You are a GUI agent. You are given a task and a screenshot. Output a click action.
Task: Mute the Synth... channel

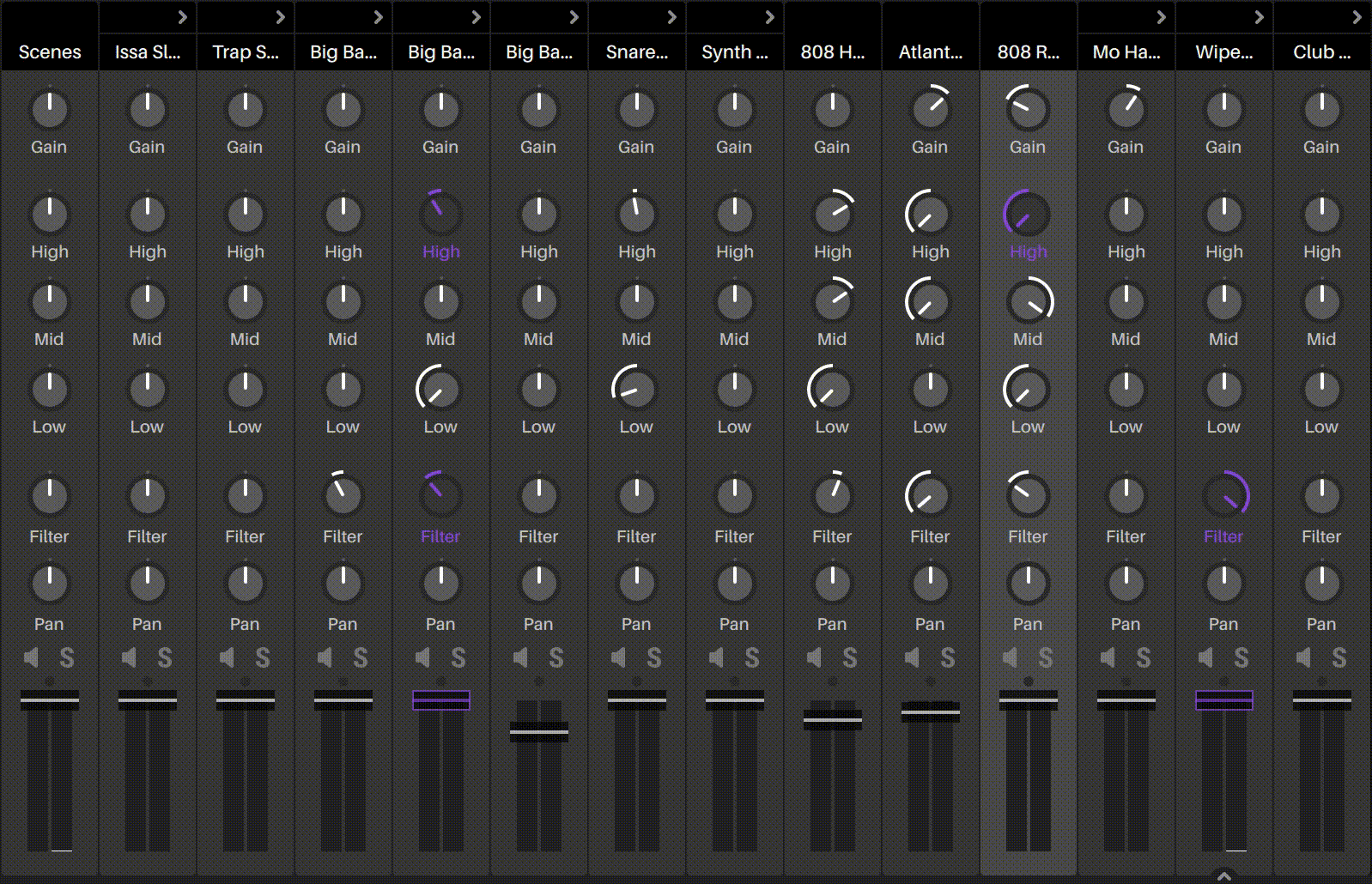coord(717,658)
